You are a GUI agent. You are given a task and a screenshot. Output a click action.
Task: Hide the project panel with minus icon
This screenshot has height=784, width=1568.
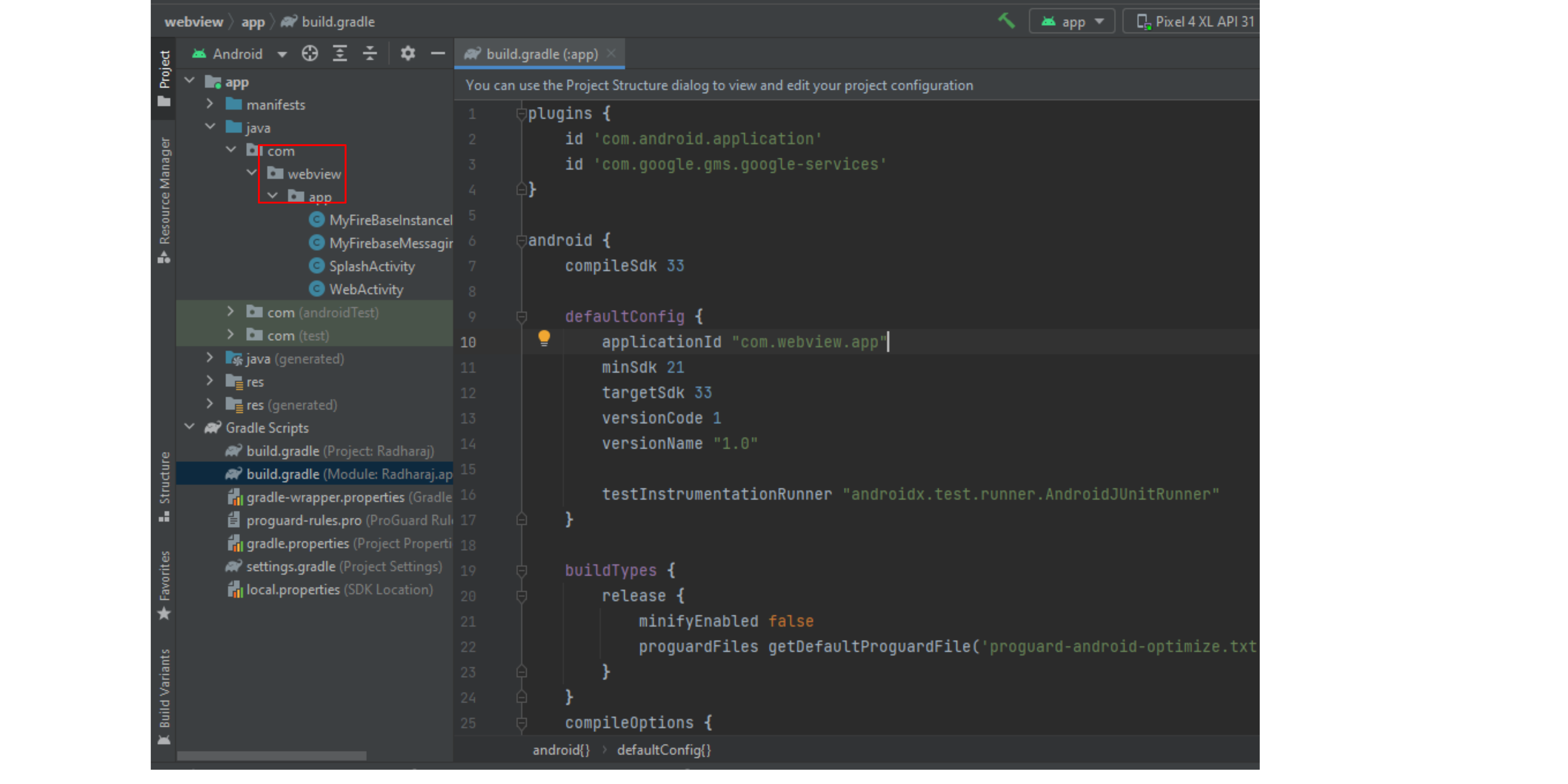[x=438, y=54]
